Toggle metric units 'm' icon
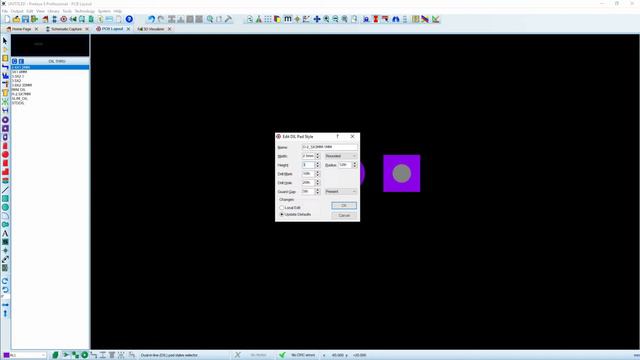Viewport: 640px width, 360px height. click(x=288, y=19)
